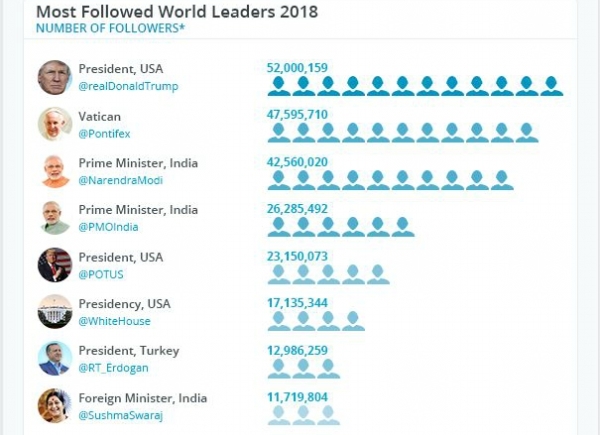Open the @PMOIndia handle link
The height and width of the screenshot is (435, 600).
point(108,227)
